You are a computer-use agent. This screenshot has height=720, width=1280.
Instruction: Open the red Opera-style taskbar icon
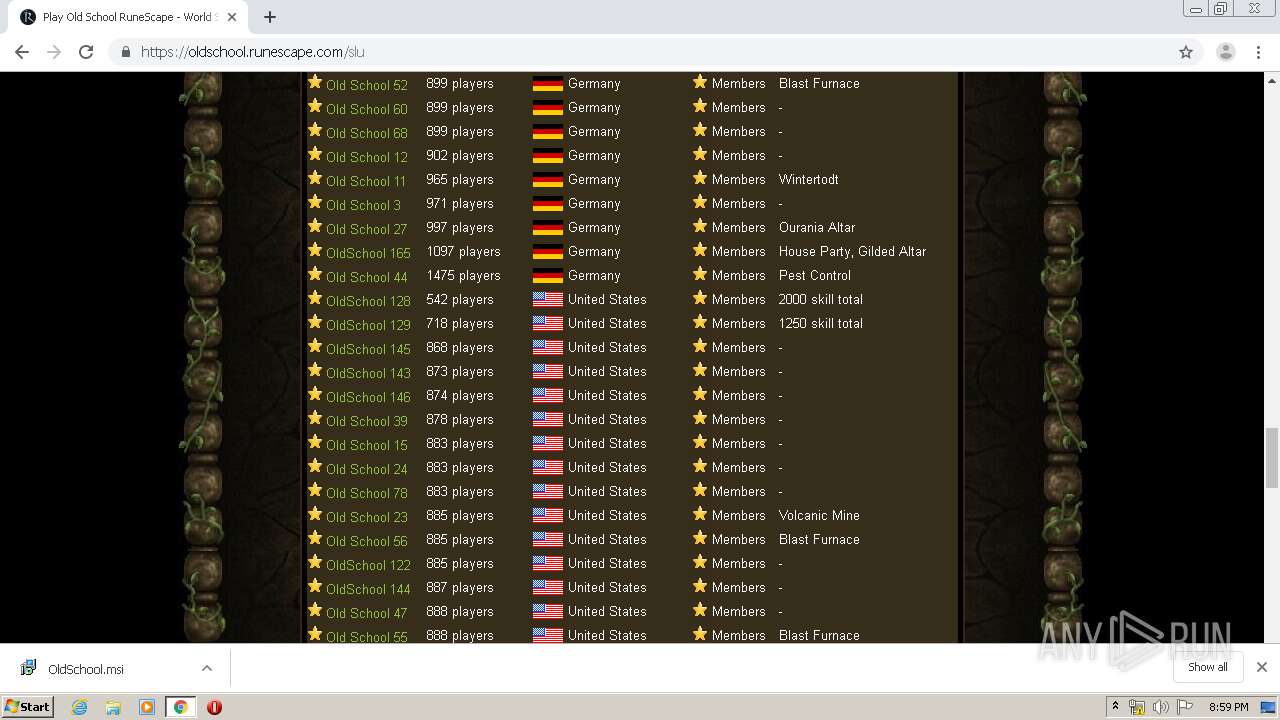click(214, 707)
